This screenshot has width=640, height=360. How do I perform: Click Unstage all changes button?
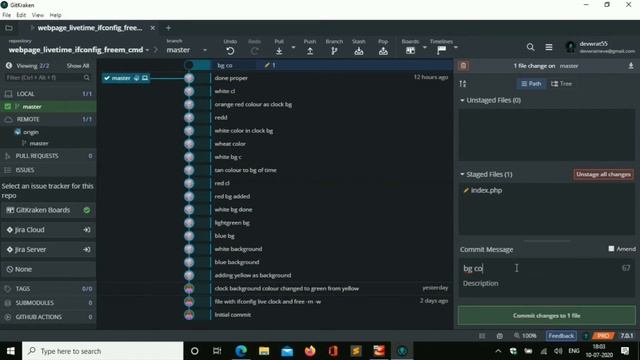tap(603, 174)
